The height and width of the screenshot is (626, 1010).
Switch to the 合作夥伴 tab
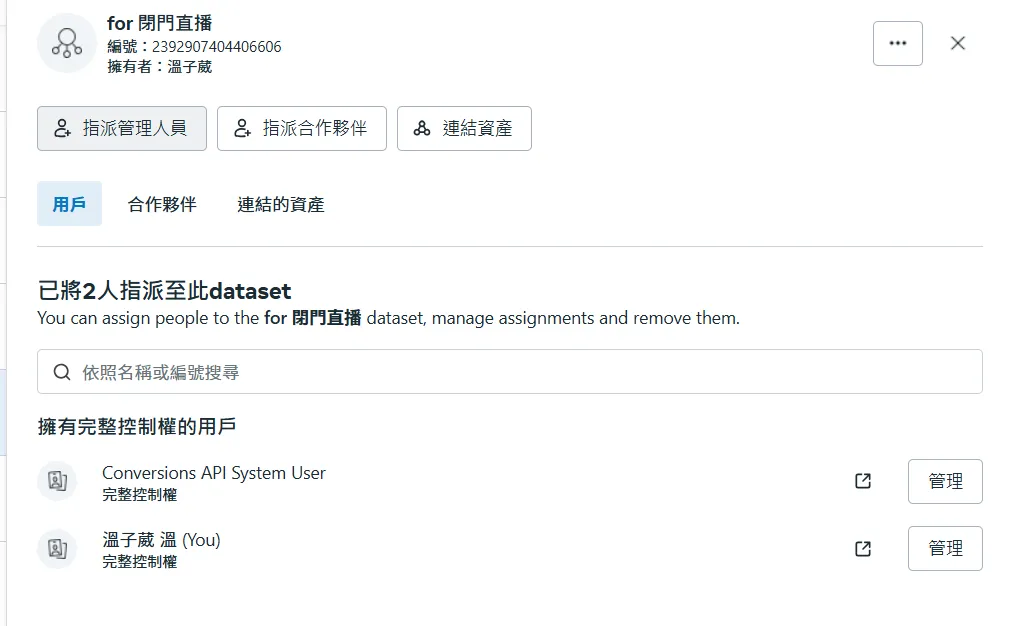(x=162, y=204)
